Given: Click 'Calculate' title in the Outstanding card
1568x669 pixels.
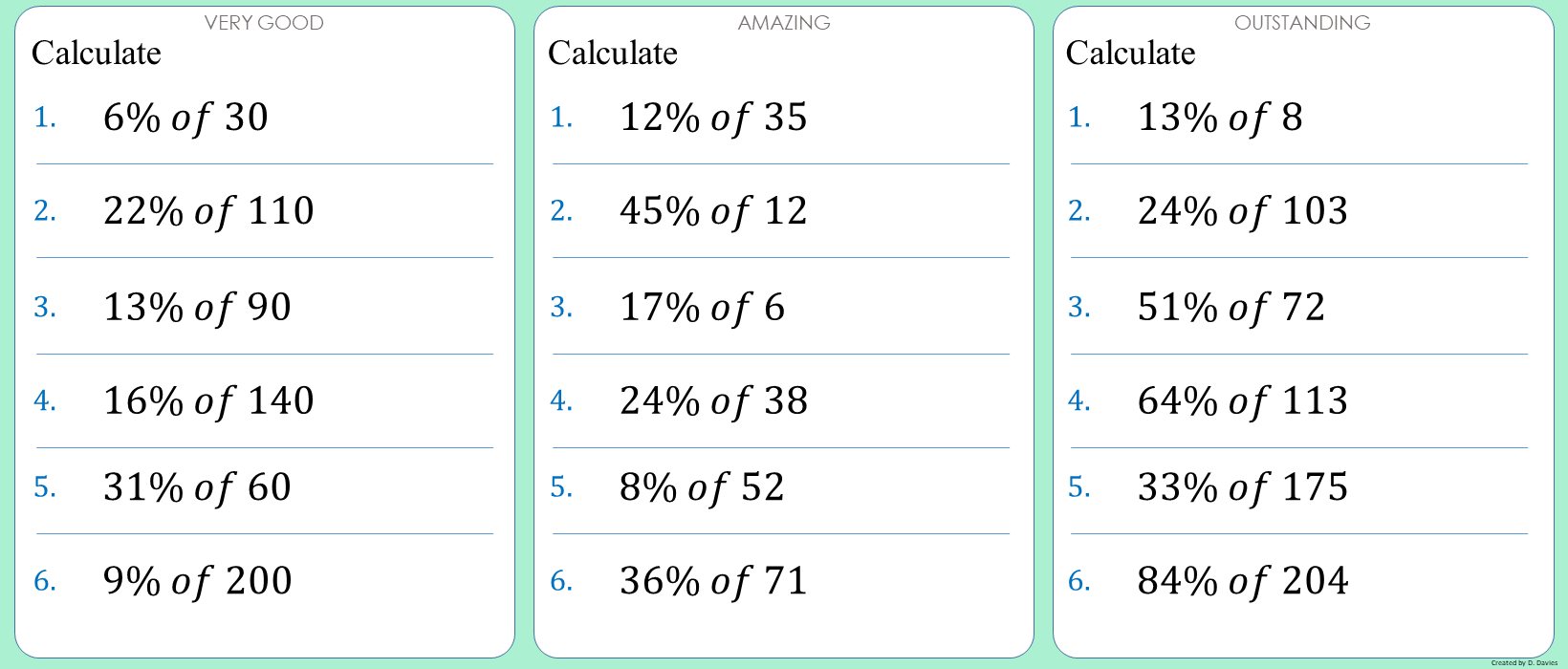Looking at the screenshot, I should click(x=1130, y=54).
